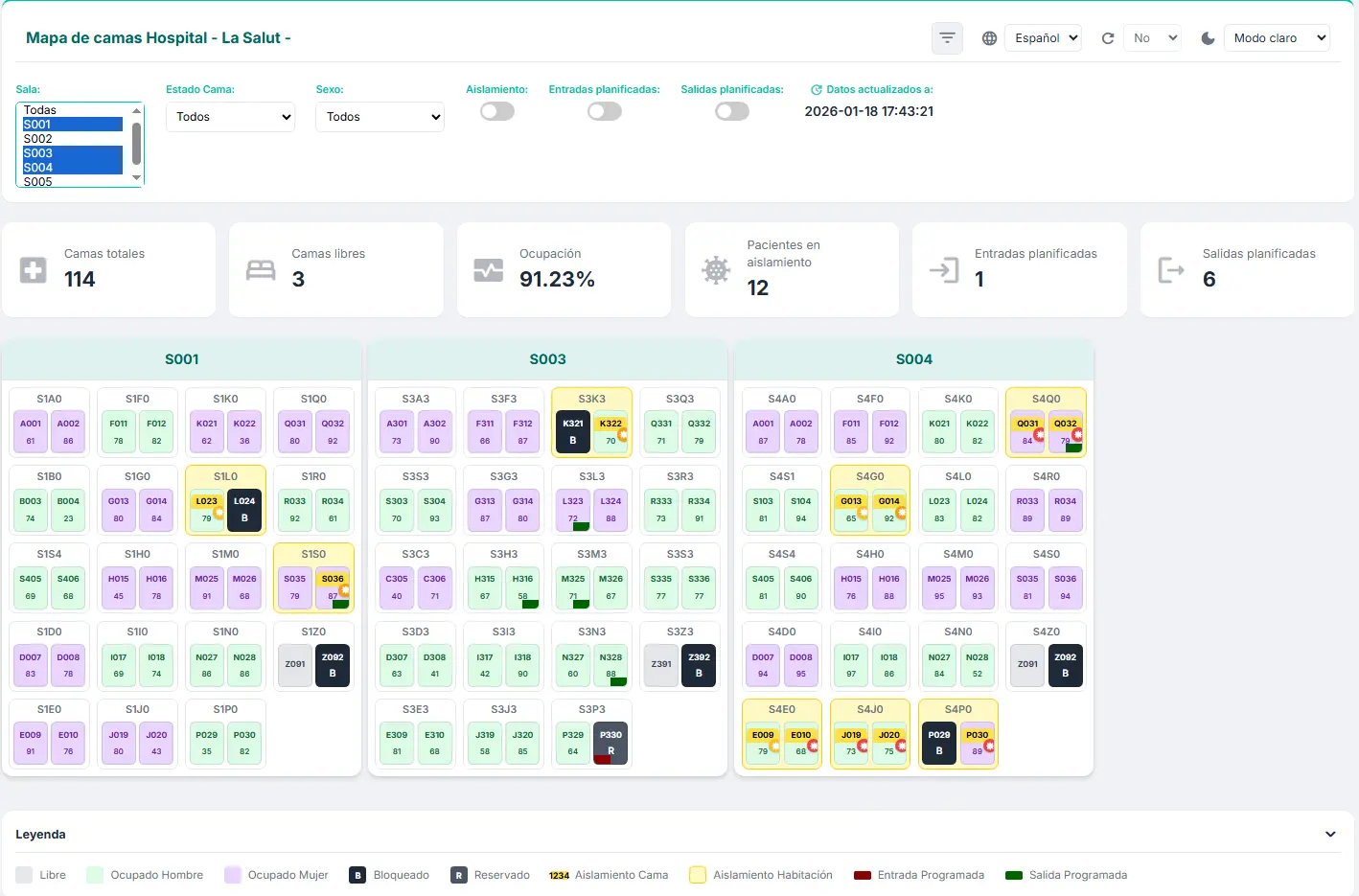
Task: Click the moon theme icon
Action: tap(1209, 38)
